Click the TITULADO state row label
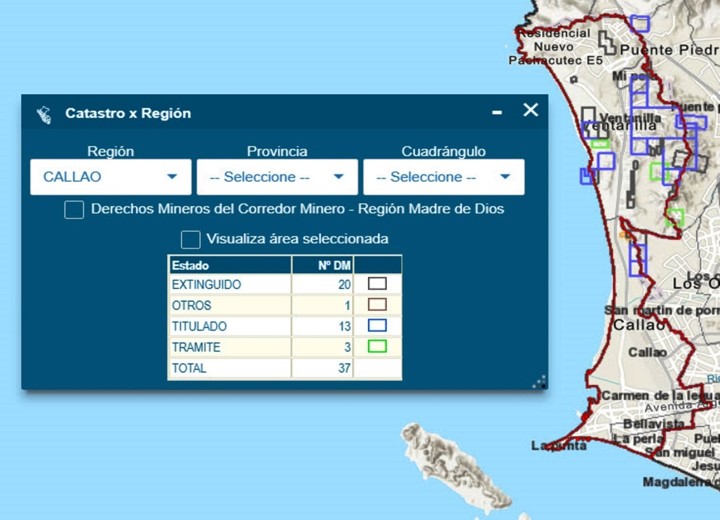Viewport: 720px width, 520px height. tap(200, 327)
